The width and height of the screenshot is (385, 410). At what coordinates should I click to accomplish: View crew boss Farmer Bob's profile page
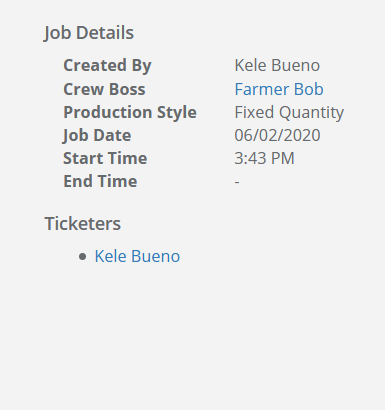click(x=279, y=89)
